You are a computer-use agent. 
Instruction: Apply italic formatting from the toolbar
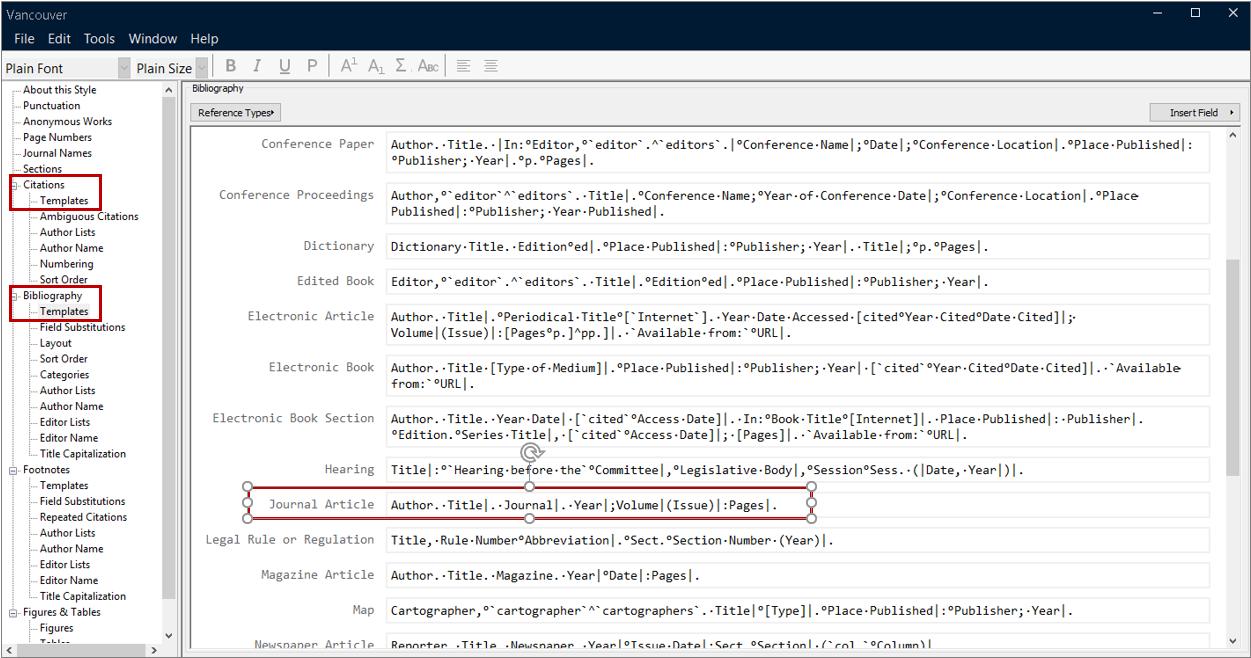(x=257, y=66)
